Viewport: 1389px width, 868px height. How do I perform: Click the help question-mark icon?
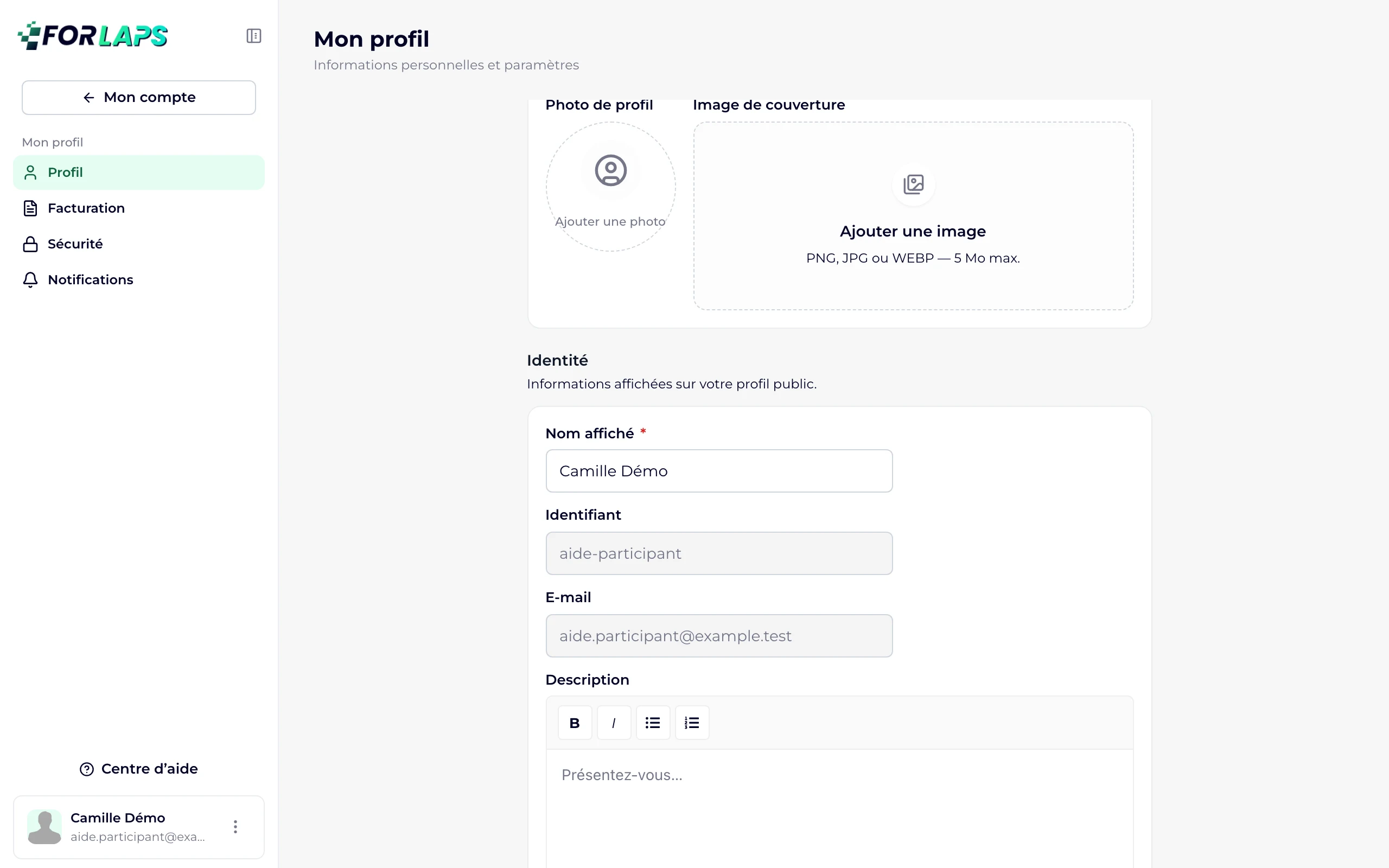(87, 769)
